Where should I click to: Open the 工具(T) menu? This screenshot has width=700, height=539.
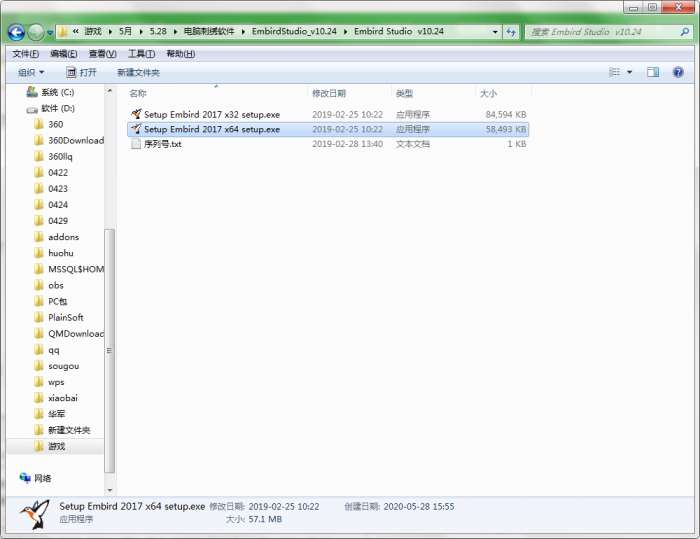142,54
